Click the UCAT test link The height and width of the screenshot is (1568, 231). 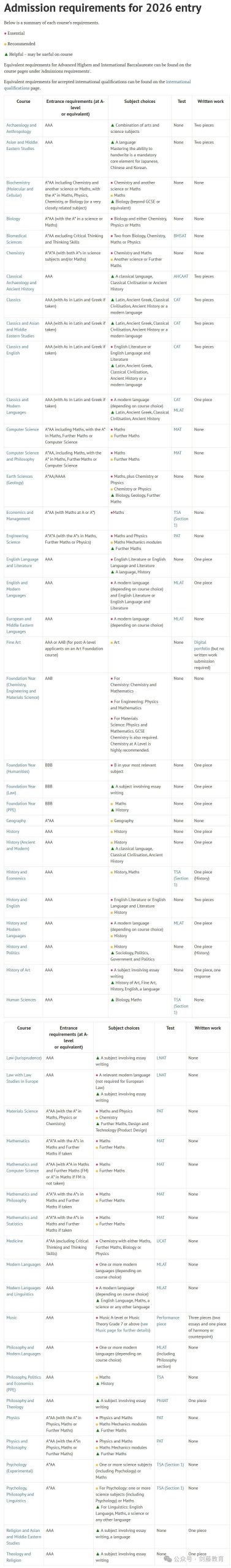[161, 1241]
